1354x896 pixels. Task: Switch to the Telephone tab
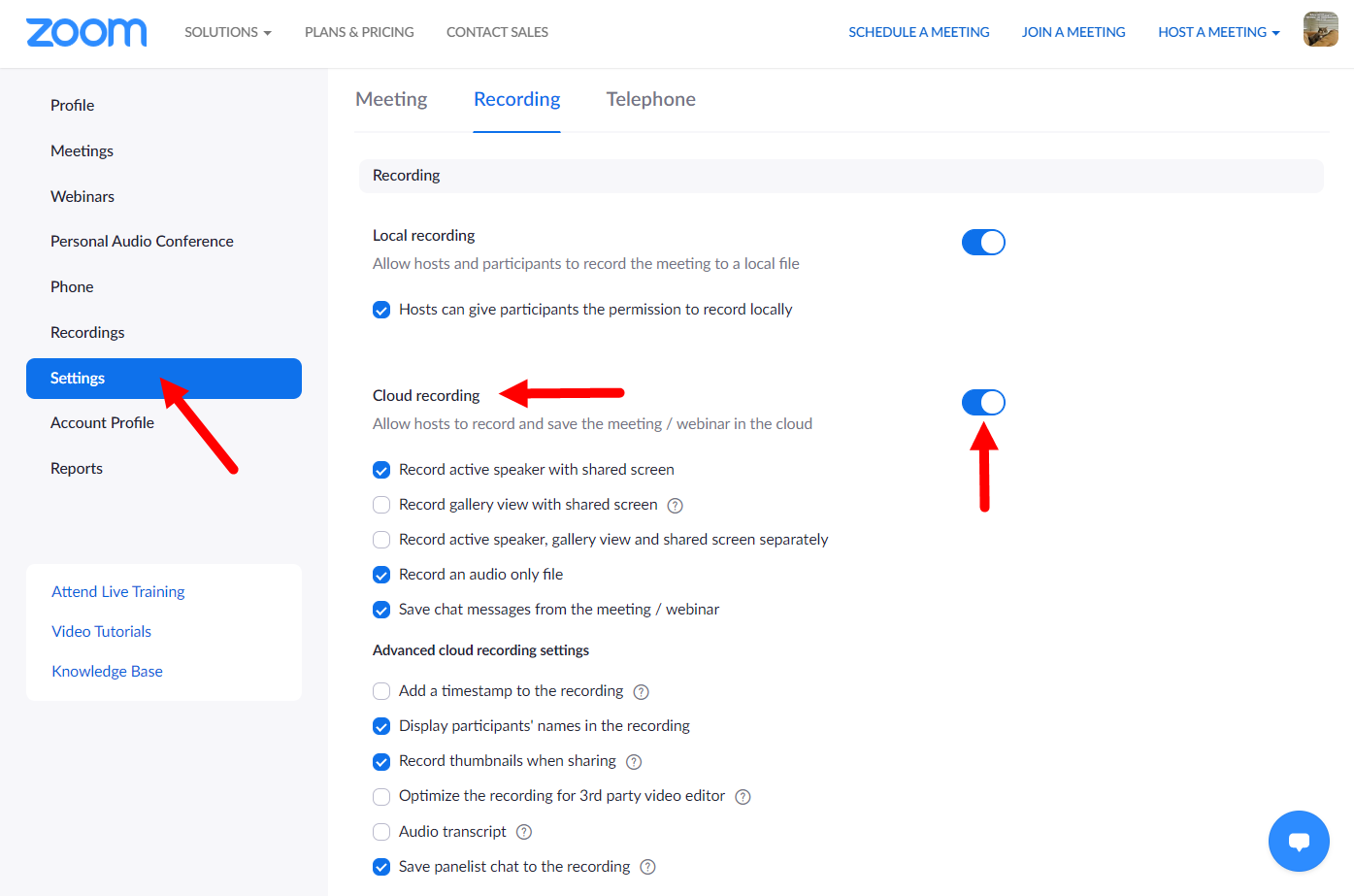click(x=650, y=99)
